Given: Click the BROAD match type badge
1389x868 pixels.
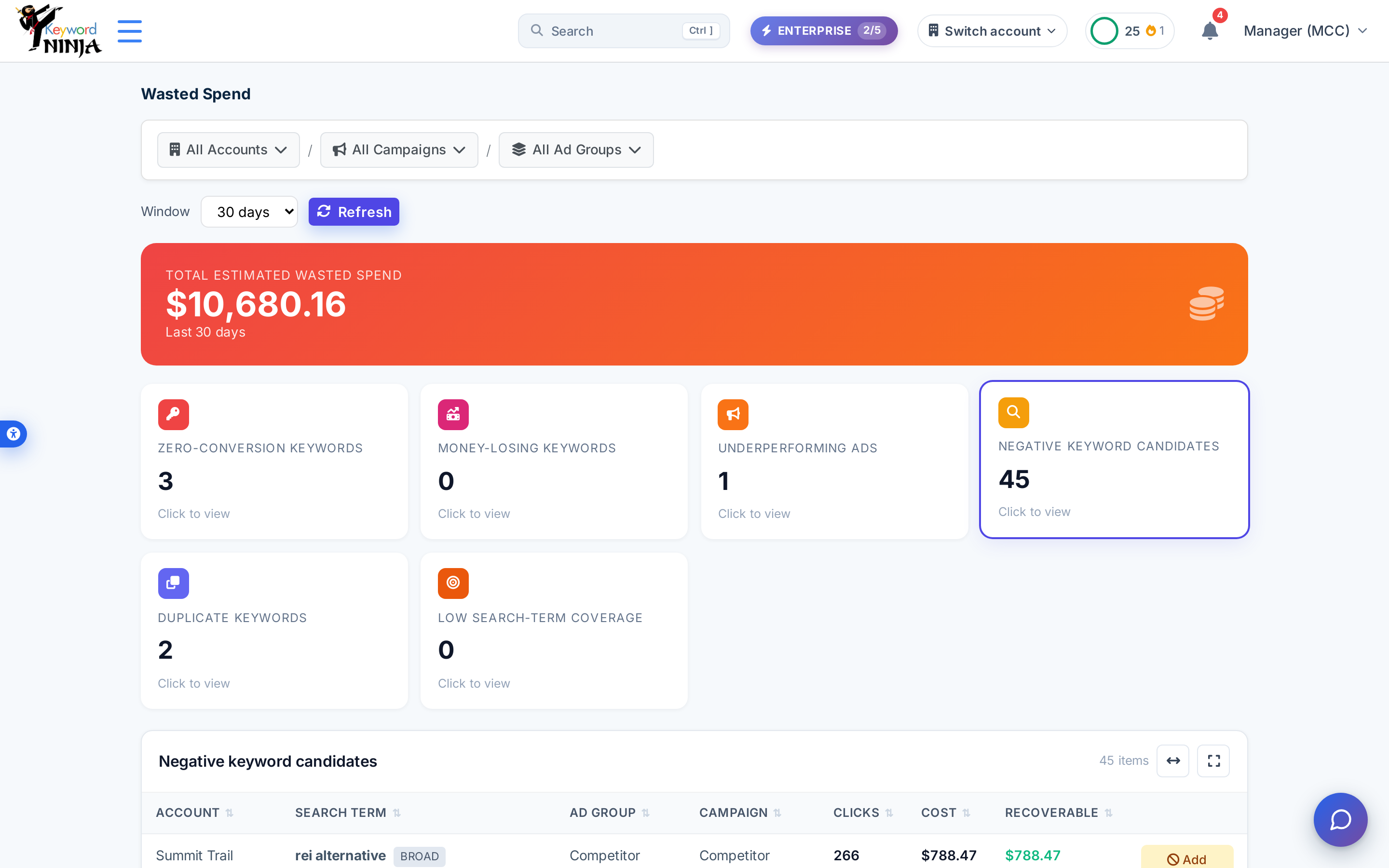Looking at the screenshot, I should [420, 856].
